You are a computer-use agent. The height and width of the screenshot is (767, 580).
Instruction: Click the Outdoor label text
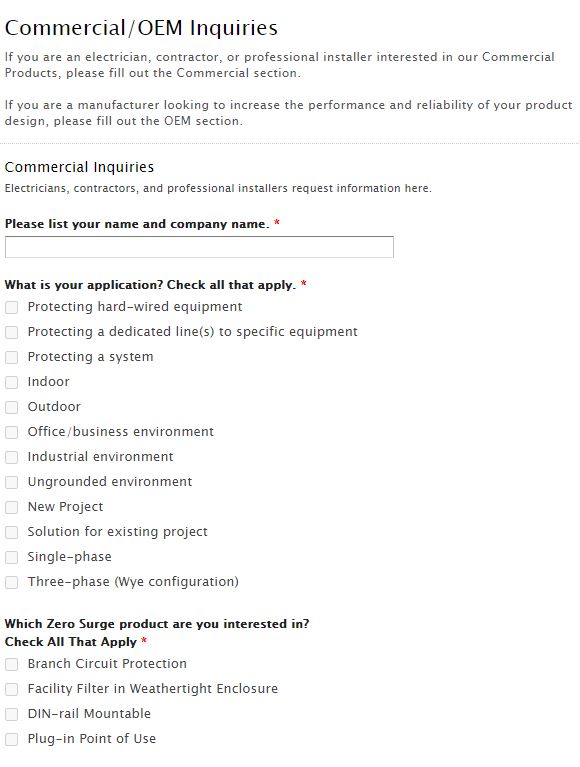(54, 406)
